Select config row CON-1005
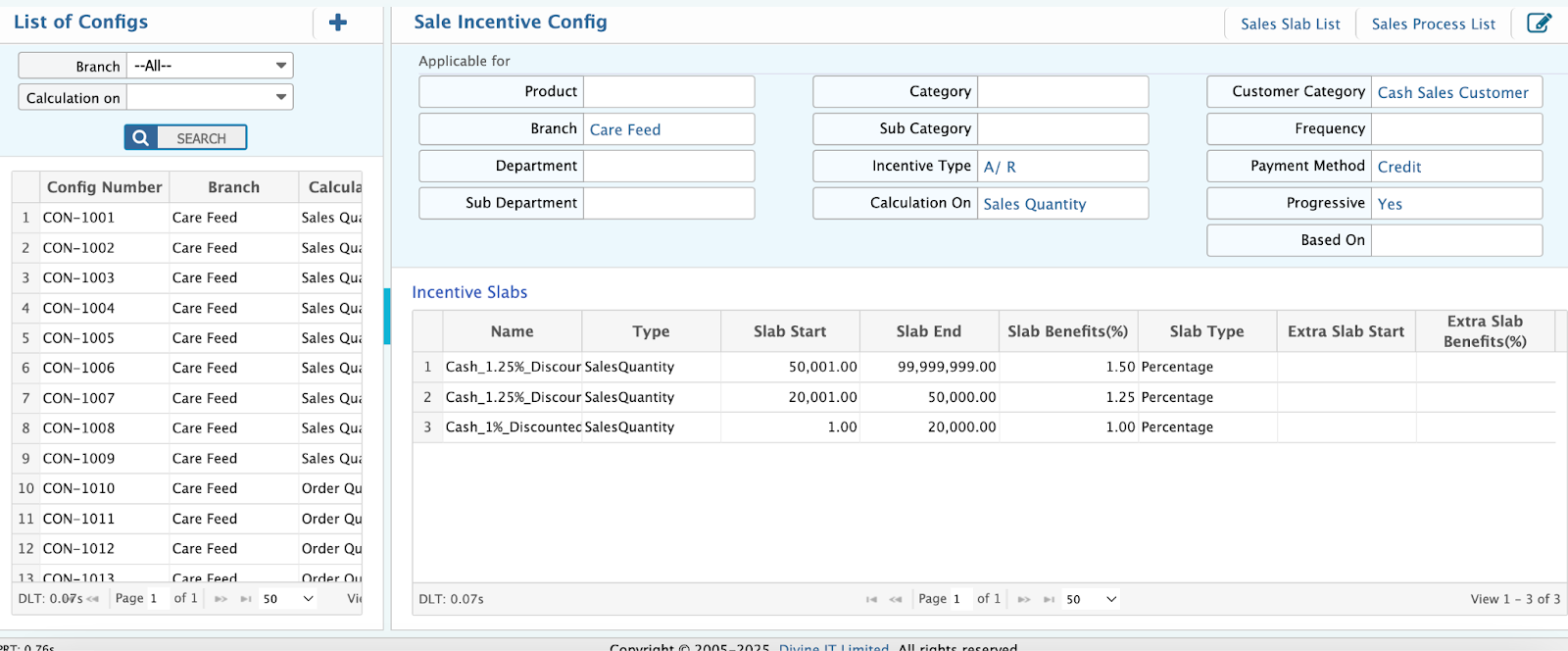 pyautogui.click(x=187, y=338)
